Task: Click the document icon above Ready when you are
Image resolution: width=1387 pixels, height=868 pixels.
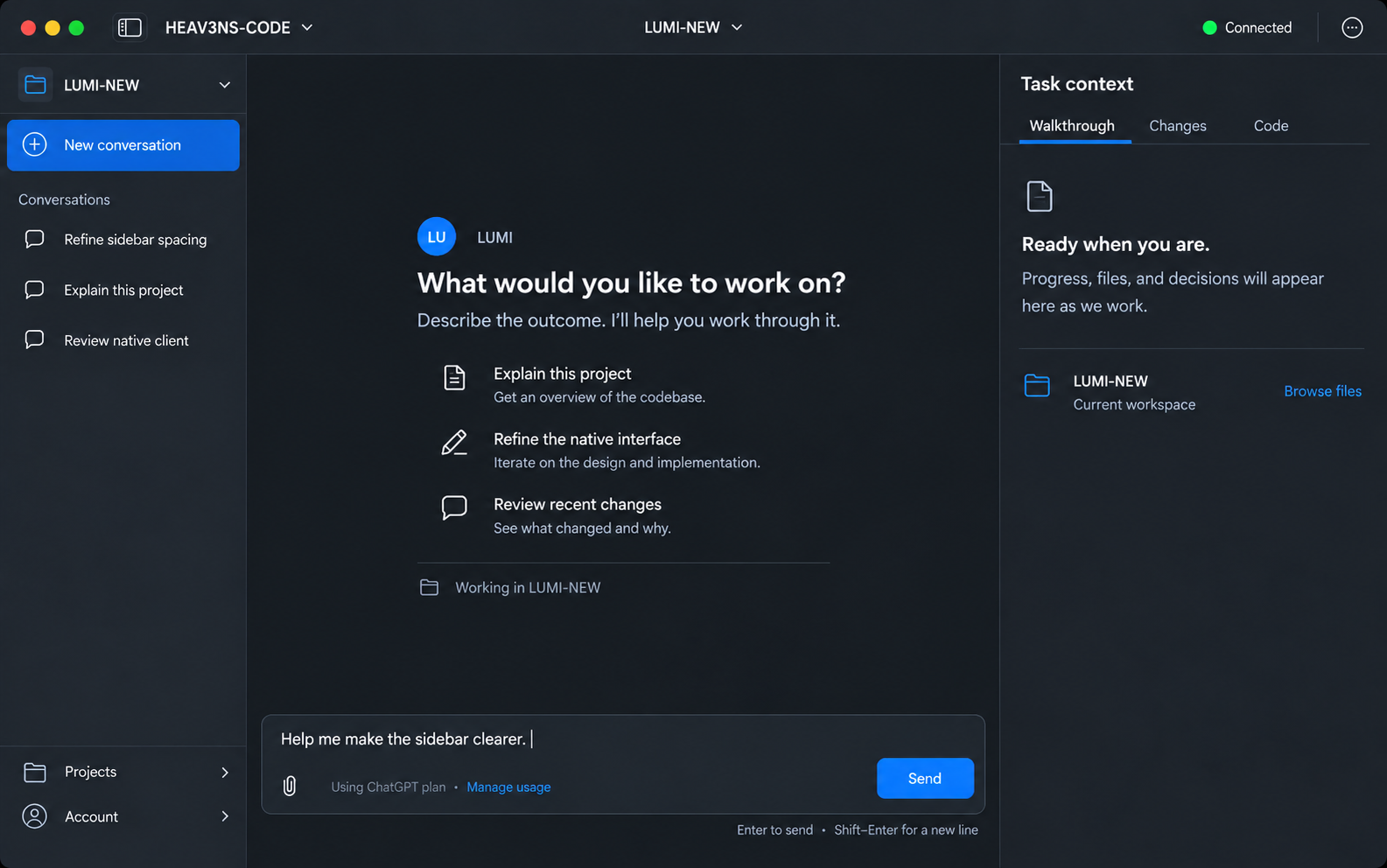Action: 1039,196
